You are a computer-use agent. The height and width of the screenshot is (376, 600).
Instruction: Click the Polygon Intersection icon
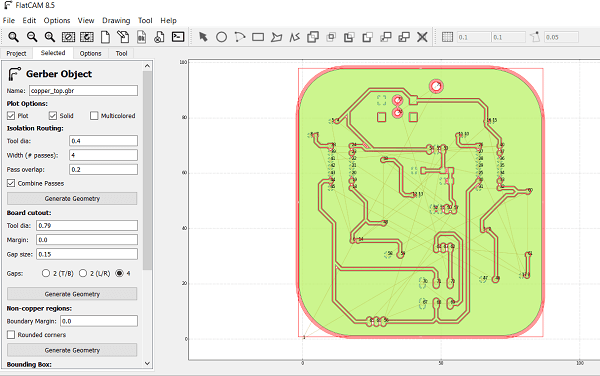[x=331, y=37]
